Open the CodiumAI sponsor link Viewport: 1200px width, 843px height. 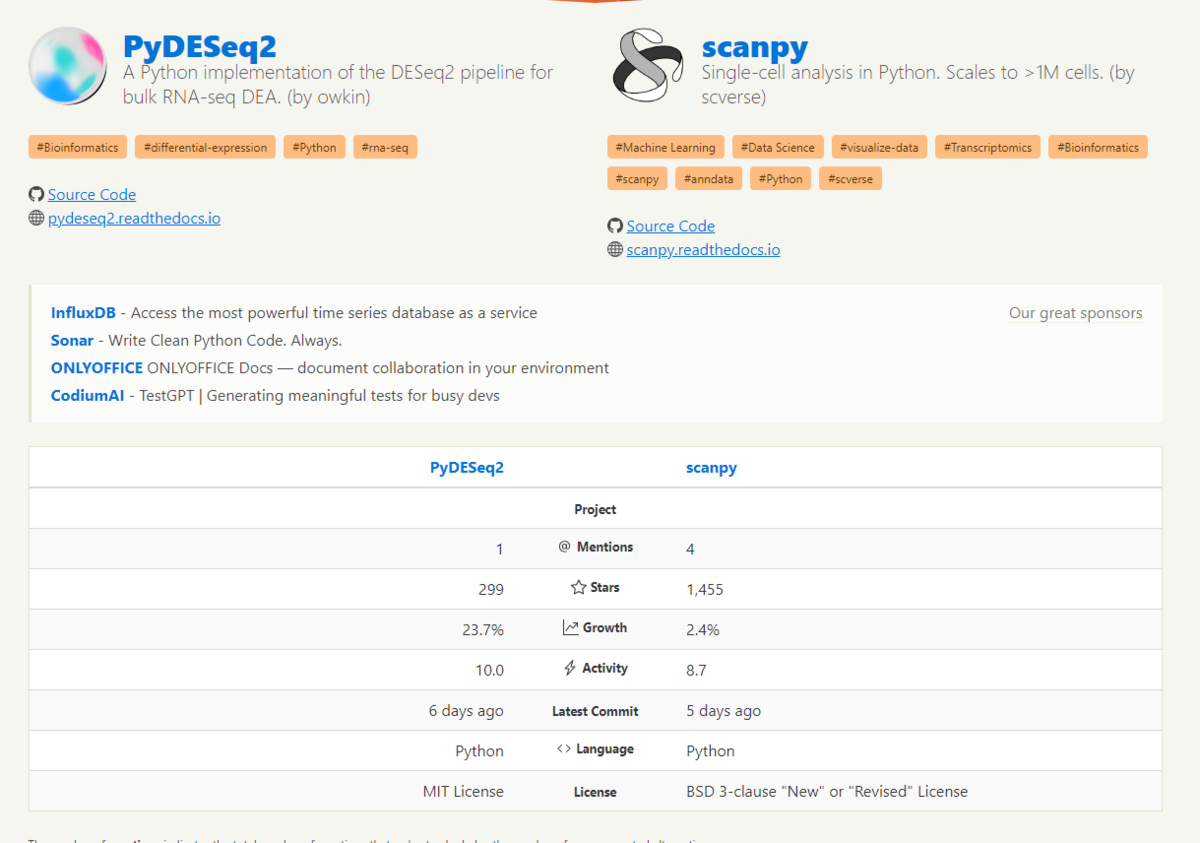pyautogui.click(x=87, y=396)
